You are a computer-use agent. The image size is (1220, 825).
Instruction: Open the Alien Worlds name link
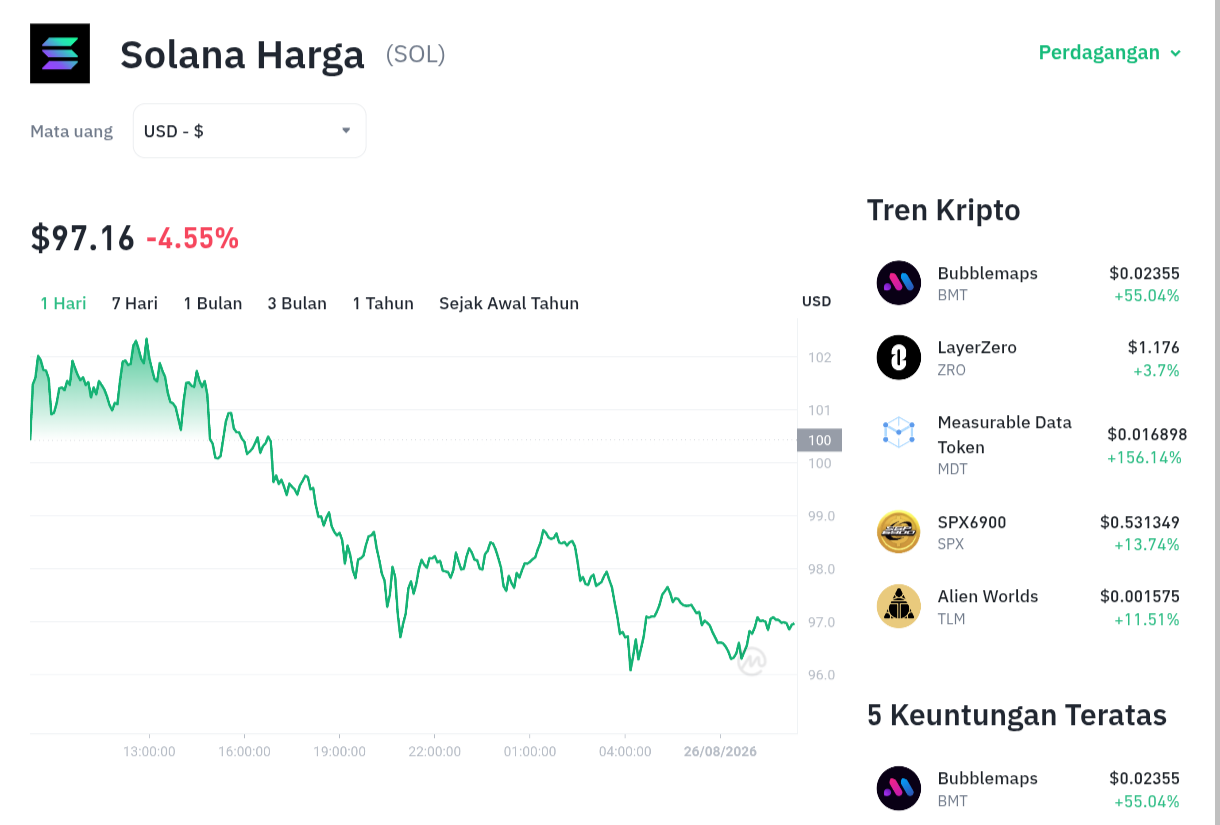pos(988,596)
